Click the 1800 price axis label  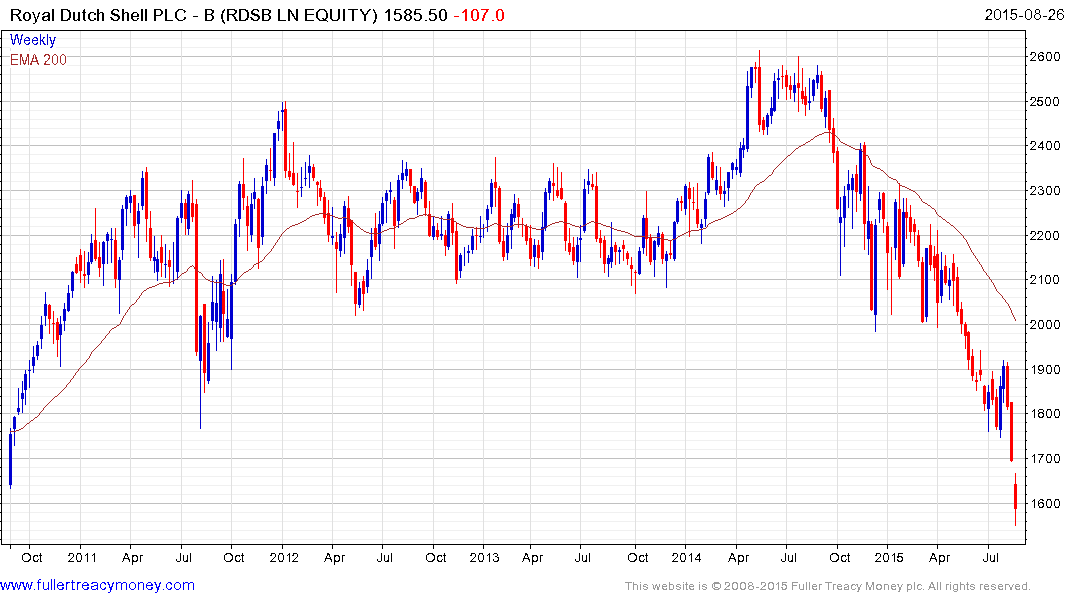(1045, 414)
